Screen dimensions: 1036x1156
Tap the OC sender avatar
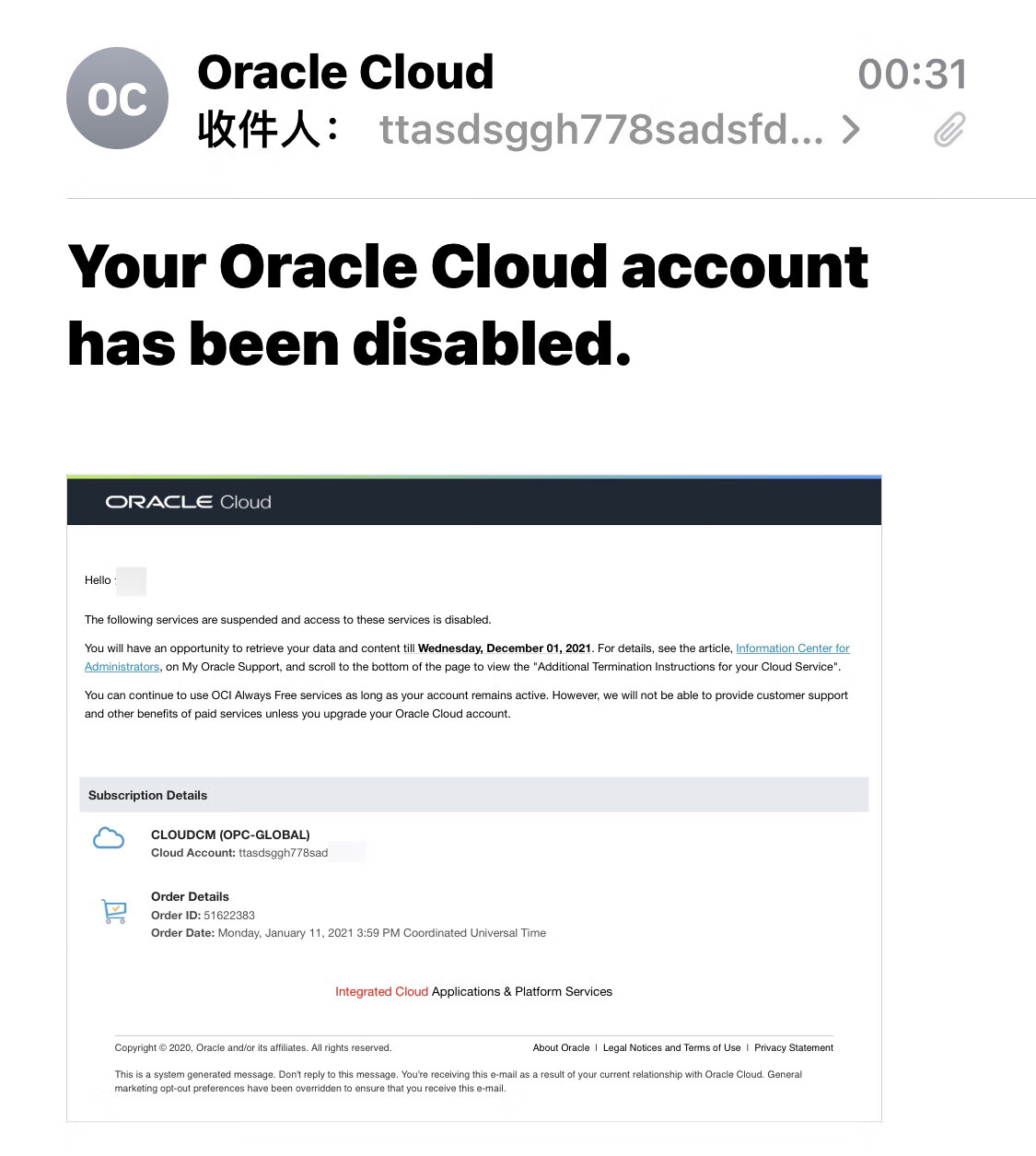[117, 99]
